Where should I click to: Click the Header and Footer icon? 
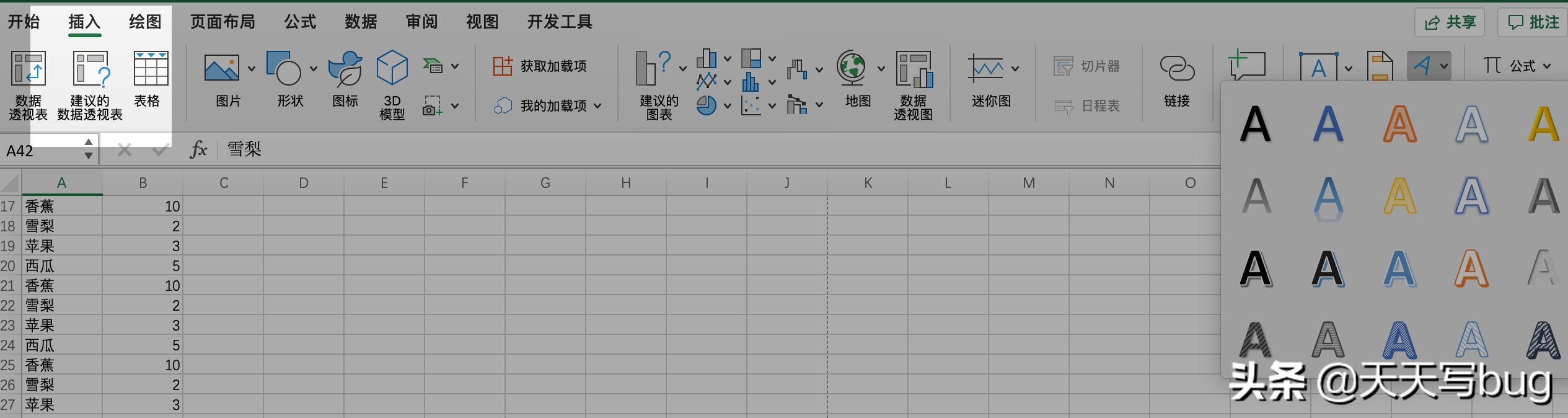[1380, 66]
